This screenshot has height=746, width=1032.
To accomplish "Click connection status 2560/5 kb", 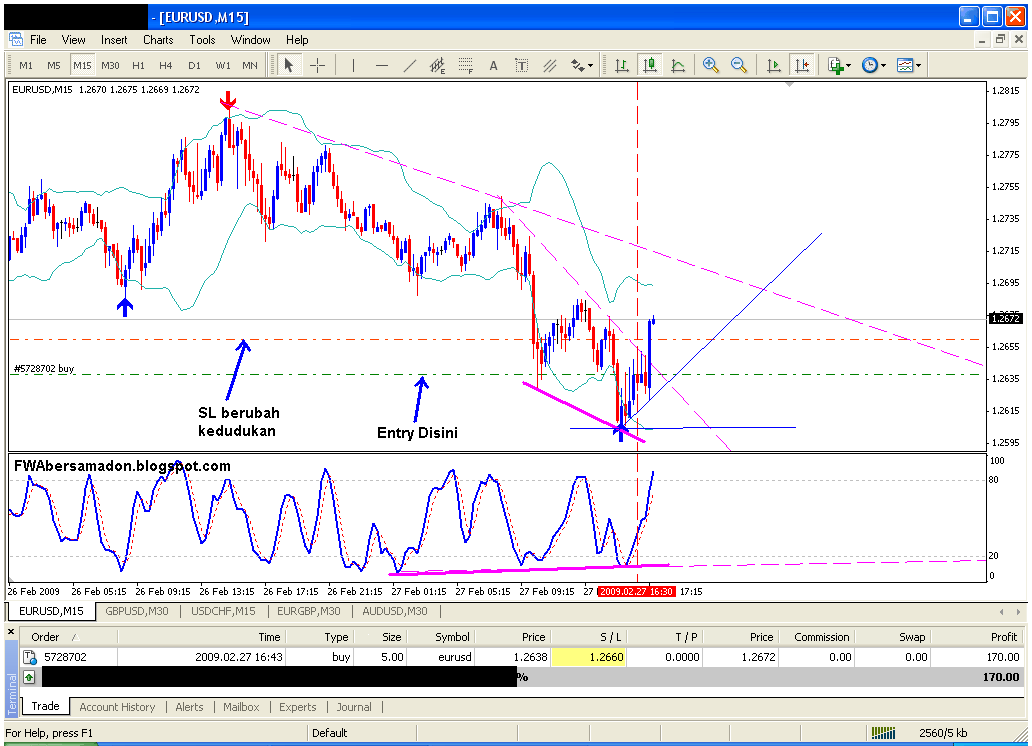I will 943,733.
